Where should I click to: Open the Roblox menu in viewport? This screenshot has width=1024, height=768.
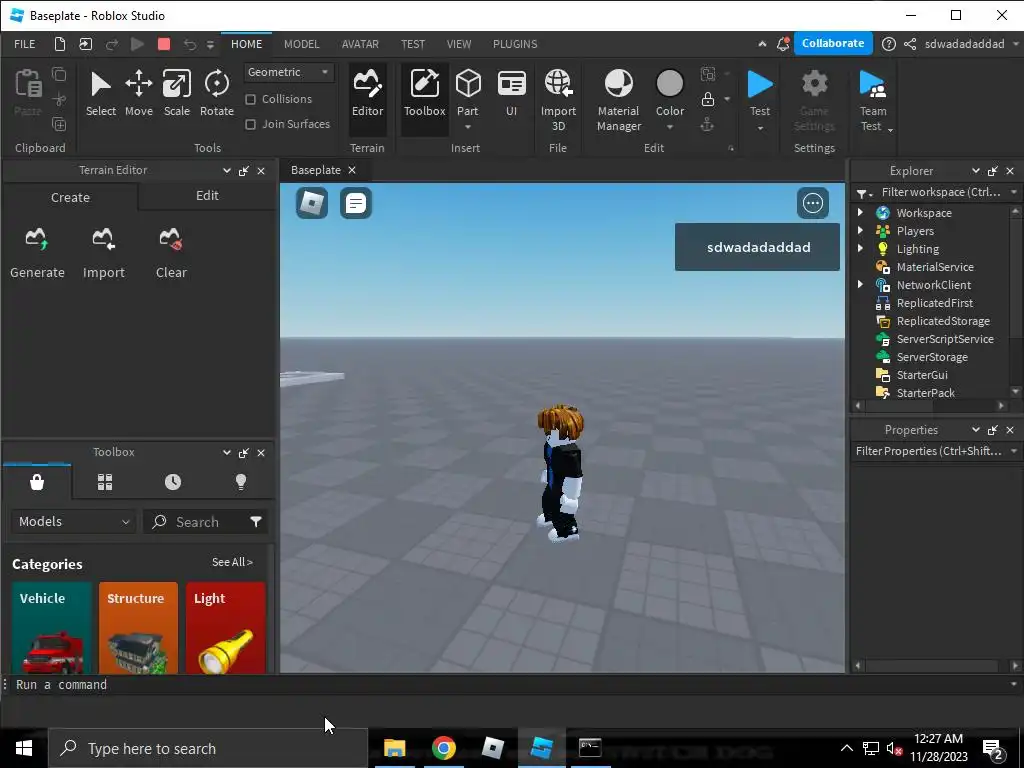(x=312, y=203)
